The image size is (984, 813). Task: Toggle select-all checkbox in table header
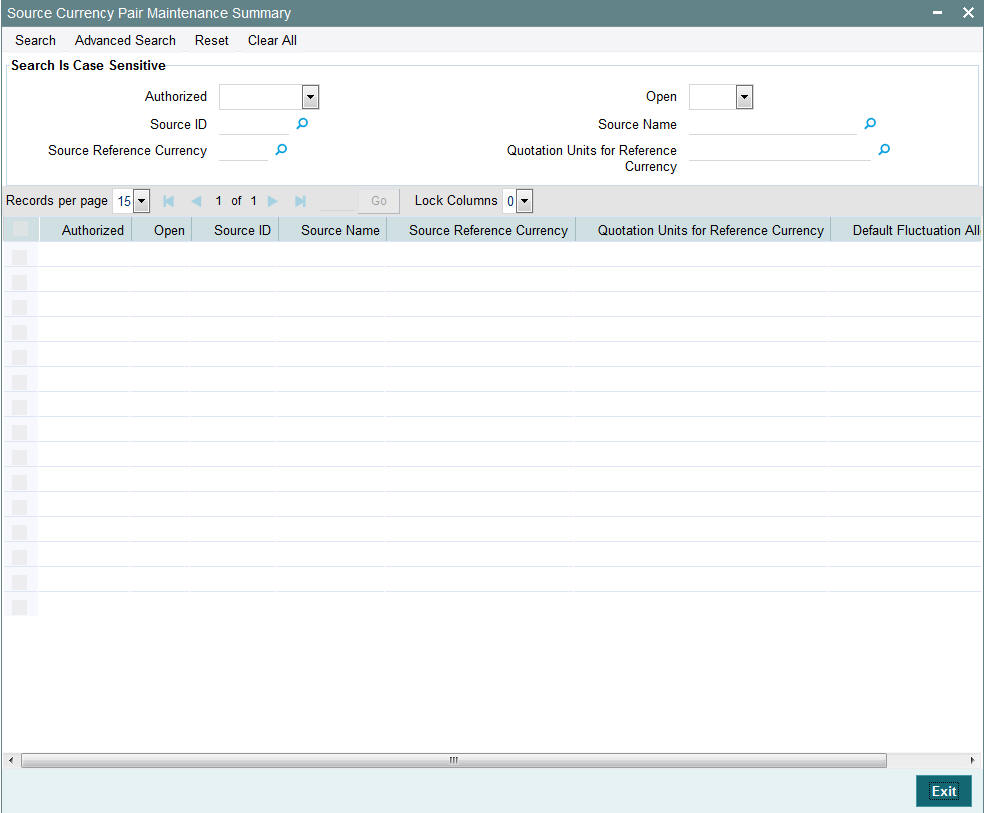click(20, 229)
